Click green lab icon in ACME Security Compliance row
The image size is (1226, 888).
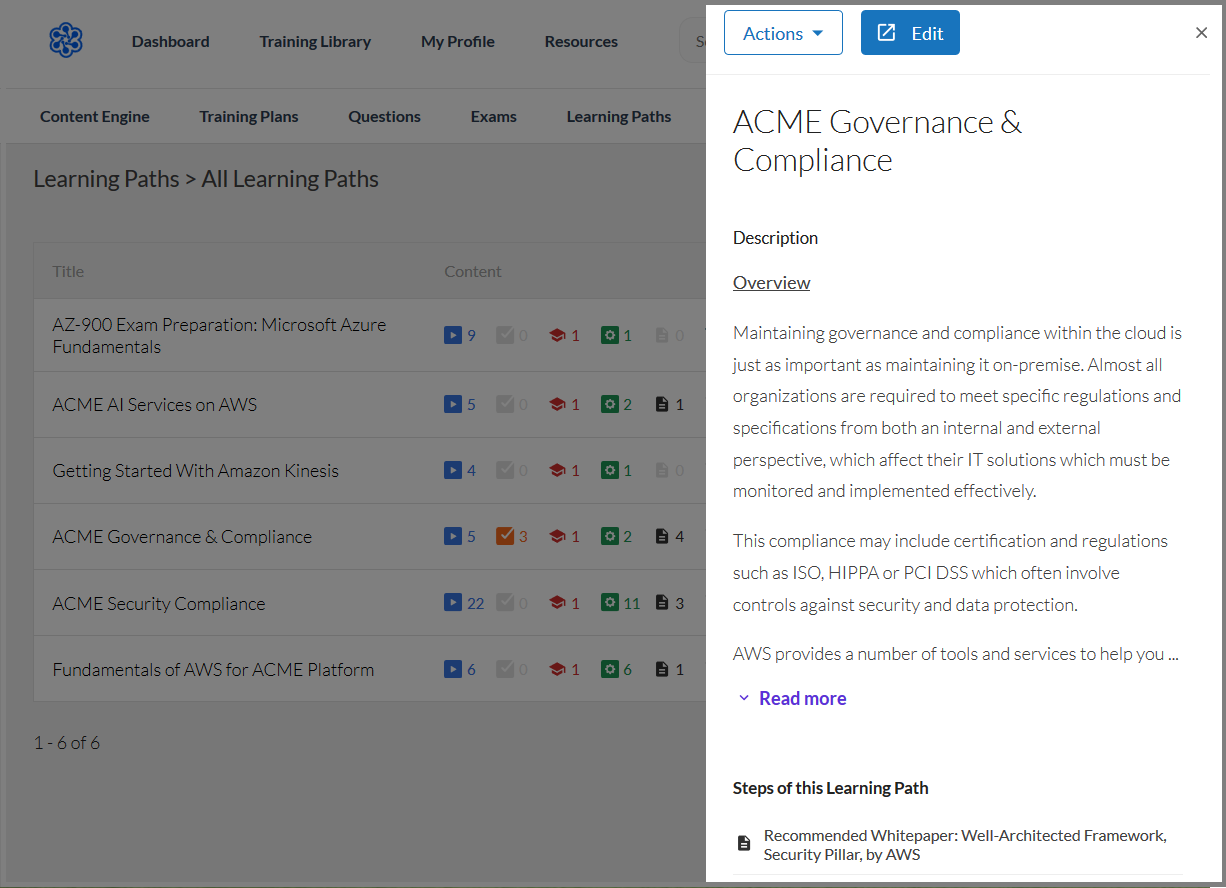pos(610,603)
